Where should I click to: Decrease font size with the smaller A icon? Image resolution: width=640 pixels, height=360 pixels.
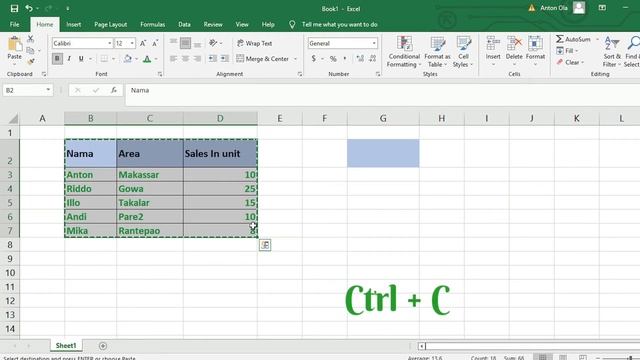point(155,43)
